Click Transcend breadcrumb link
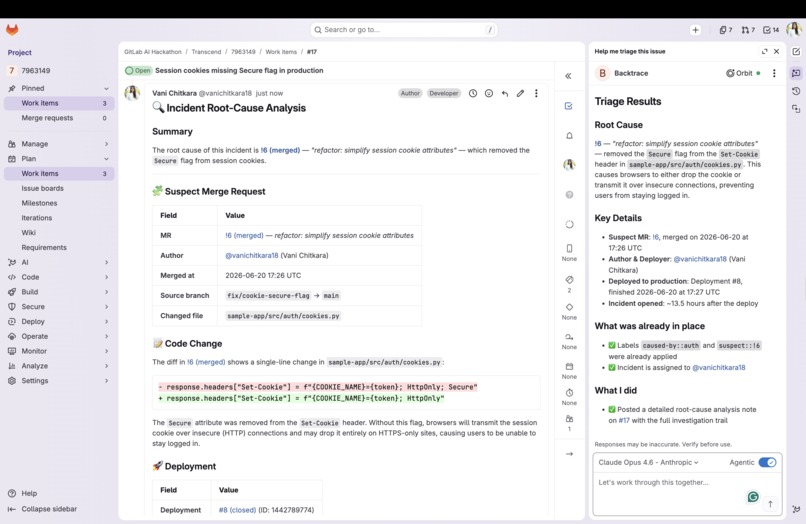 tap(206, 52)
